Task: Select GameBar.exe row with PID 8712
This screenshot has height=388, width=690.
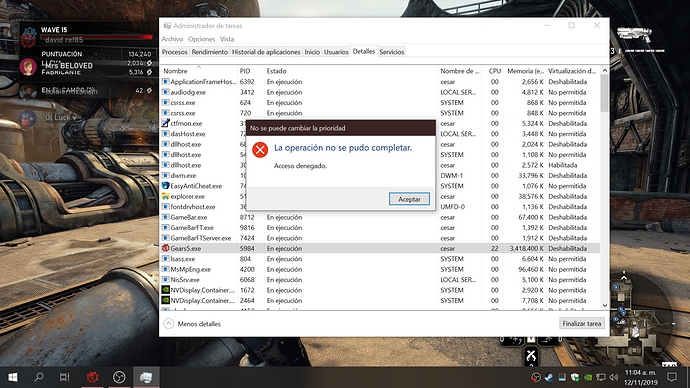Action: [188, 217]
